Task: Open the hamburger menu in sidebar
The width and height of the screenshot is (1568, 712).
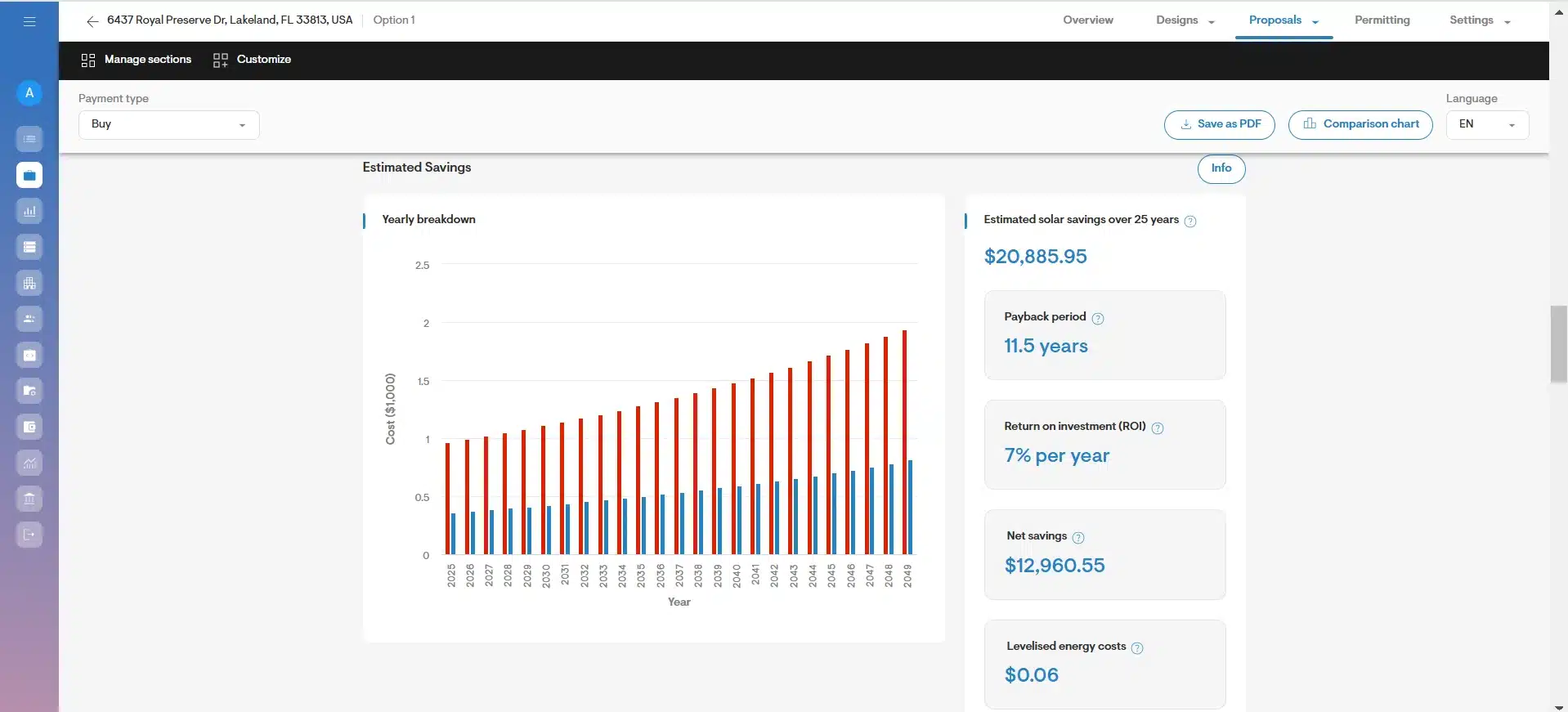Action: point(29,21)
